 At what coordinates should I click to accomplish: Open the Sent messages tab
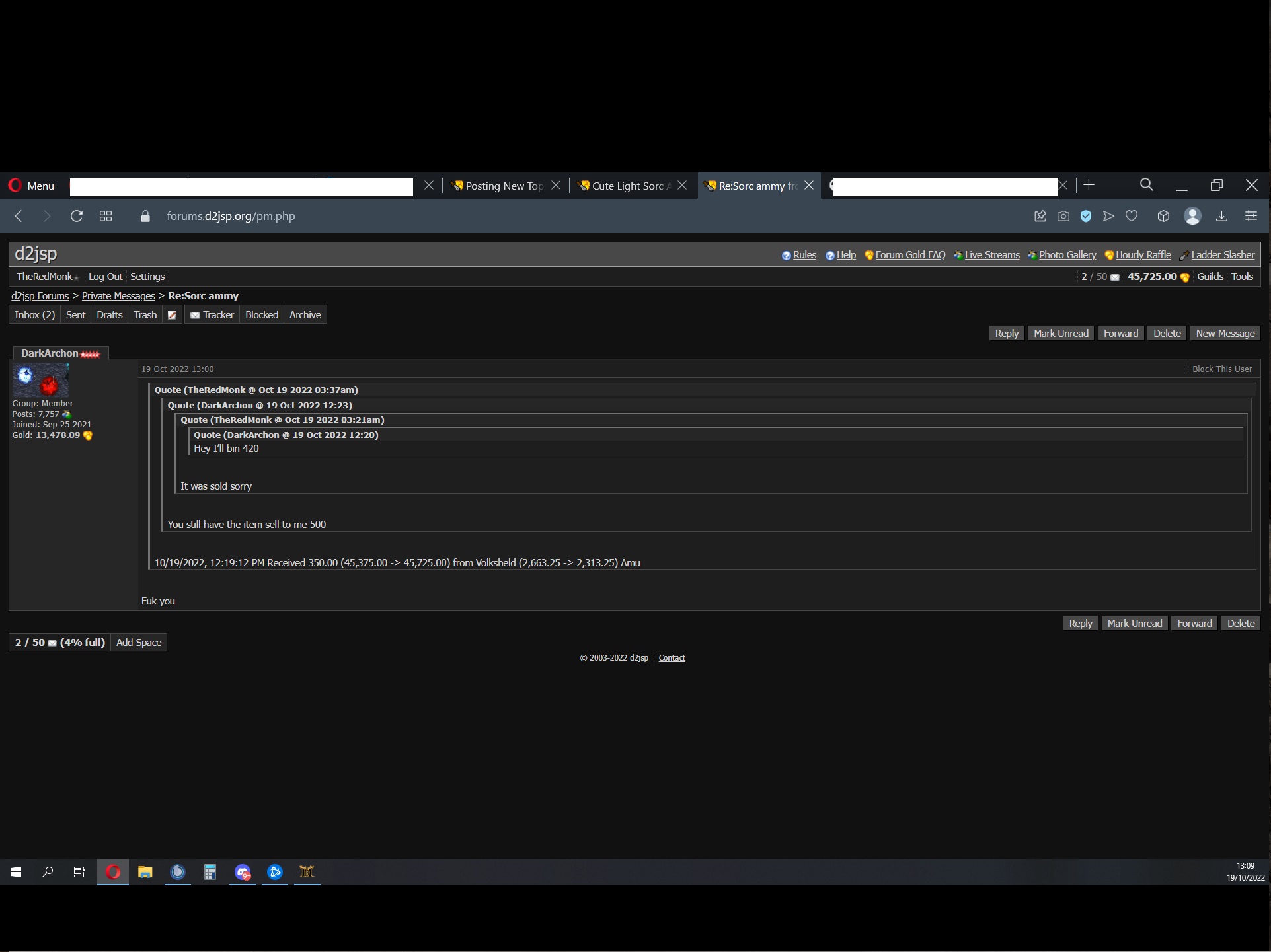(76, 315)
